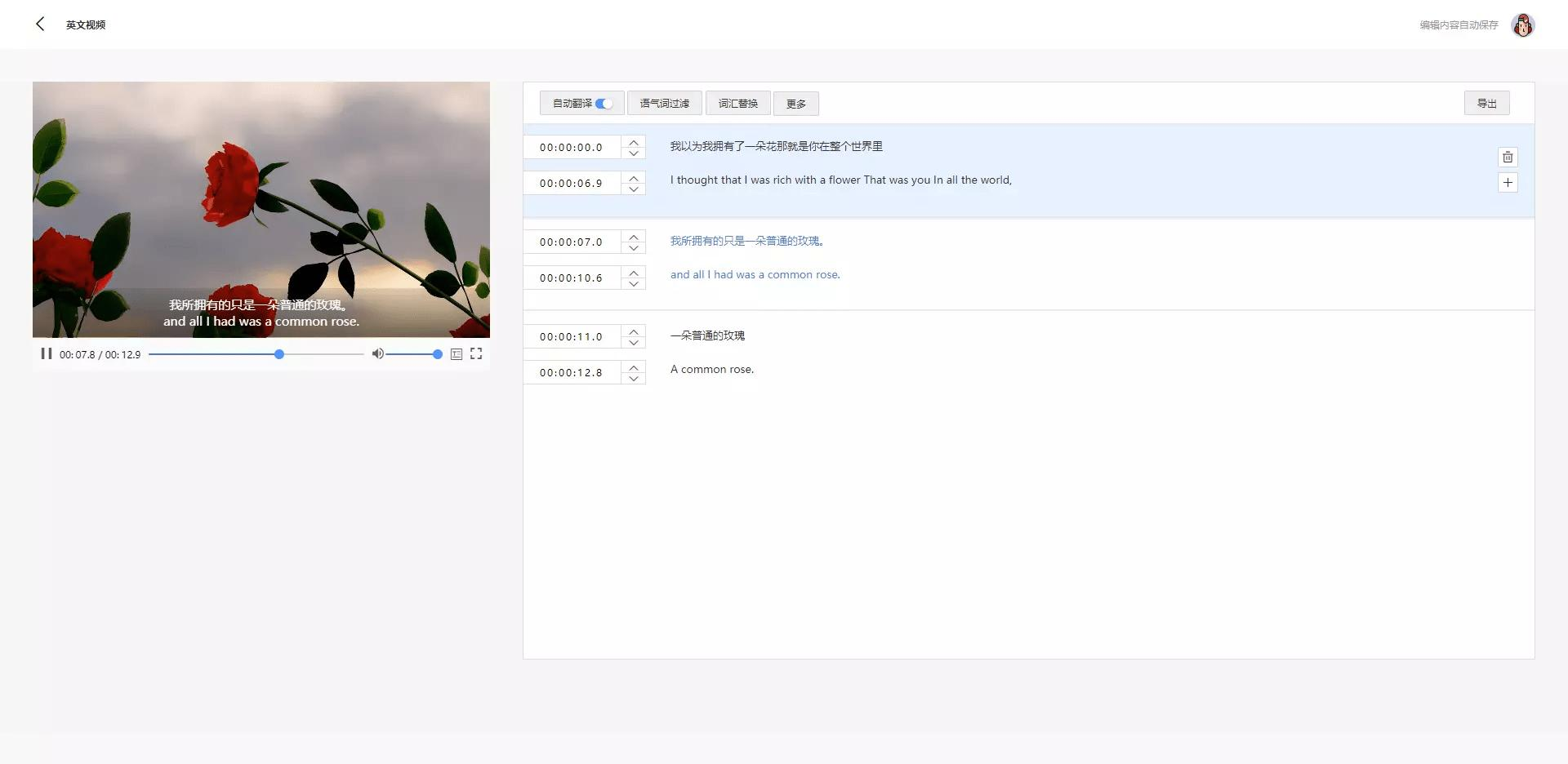This screenshot has height=764, width=1568.
Task: Enter fullscreen video mode
Action: [476, 353]
